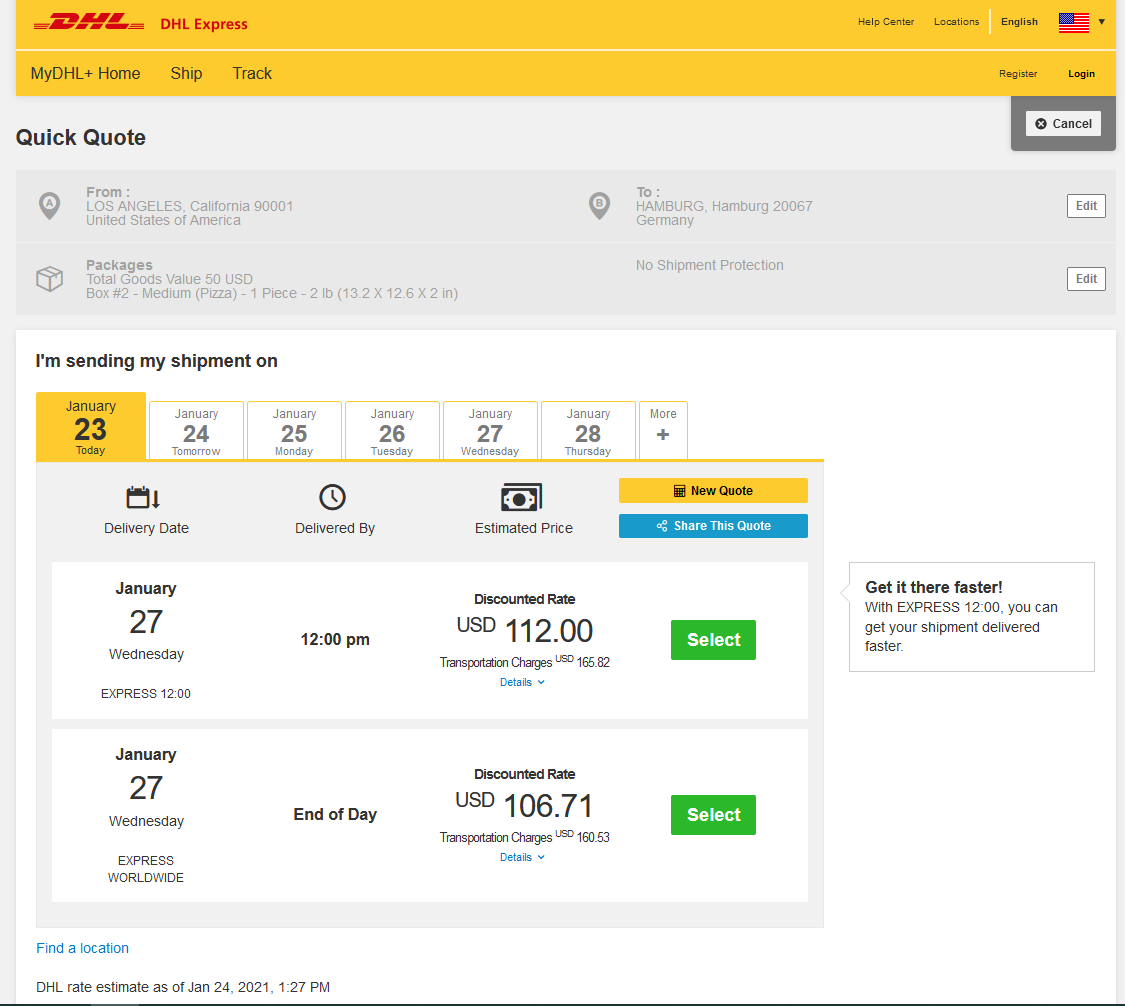1125x1006 pixels.
Task: Select the January 24 Tomorrow tab
Action: pyautogui.click(x=196, y=431)
